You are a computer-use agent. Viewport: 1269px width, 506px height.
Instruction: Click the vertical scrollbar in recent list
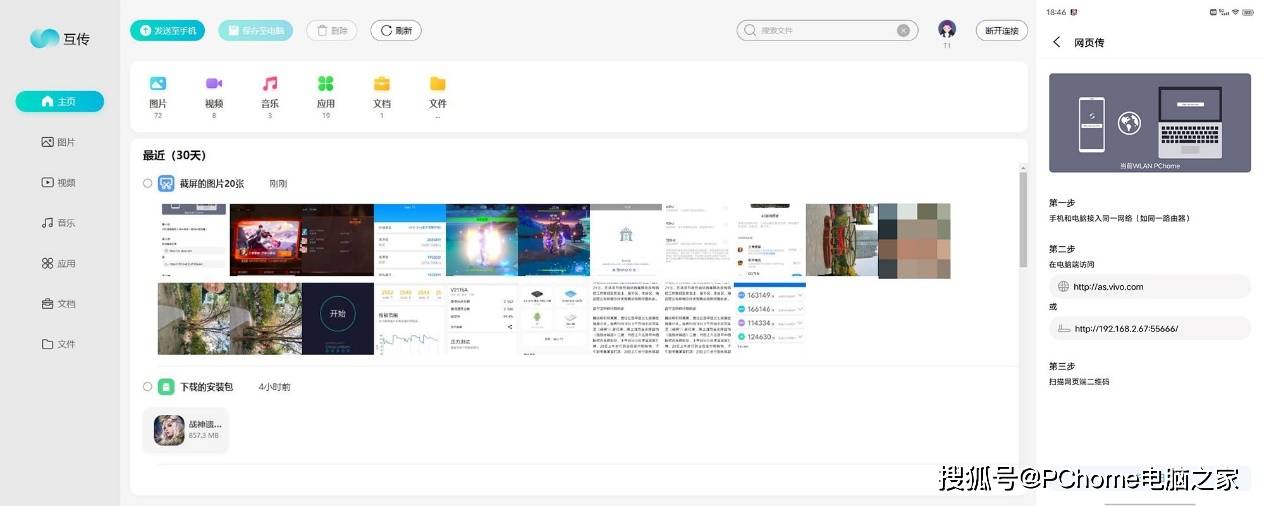[x=1022, y=218]
